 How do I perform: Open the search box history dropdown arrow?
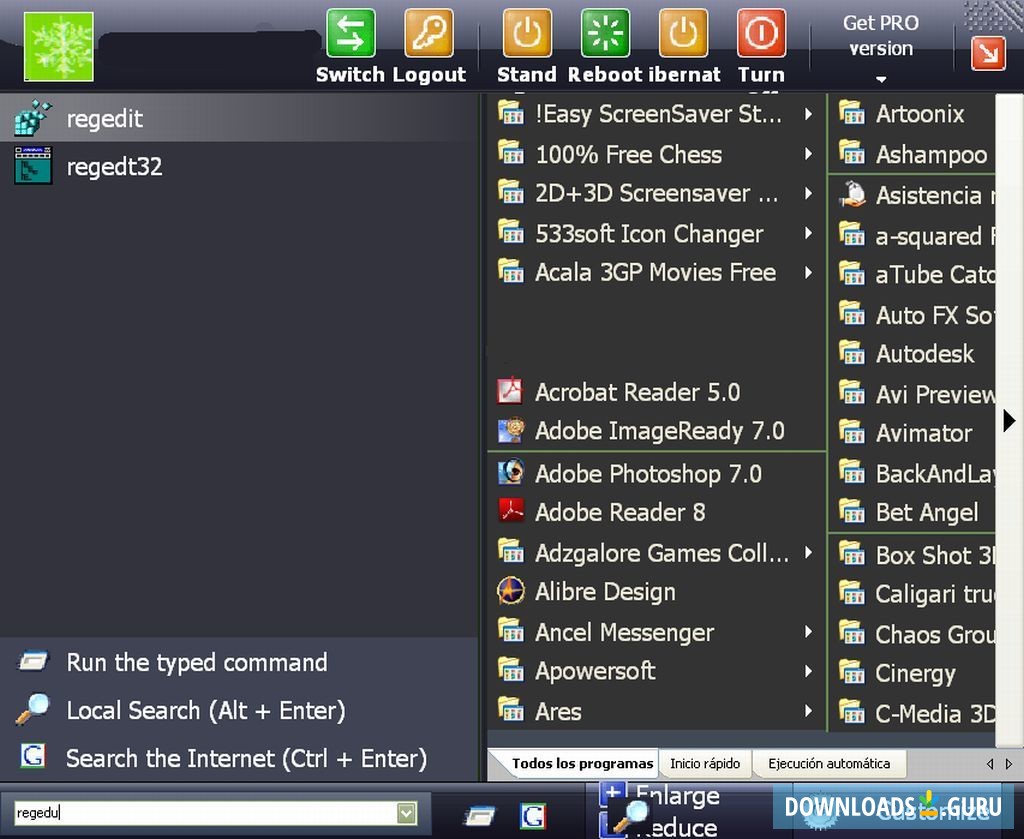(407, 813)
